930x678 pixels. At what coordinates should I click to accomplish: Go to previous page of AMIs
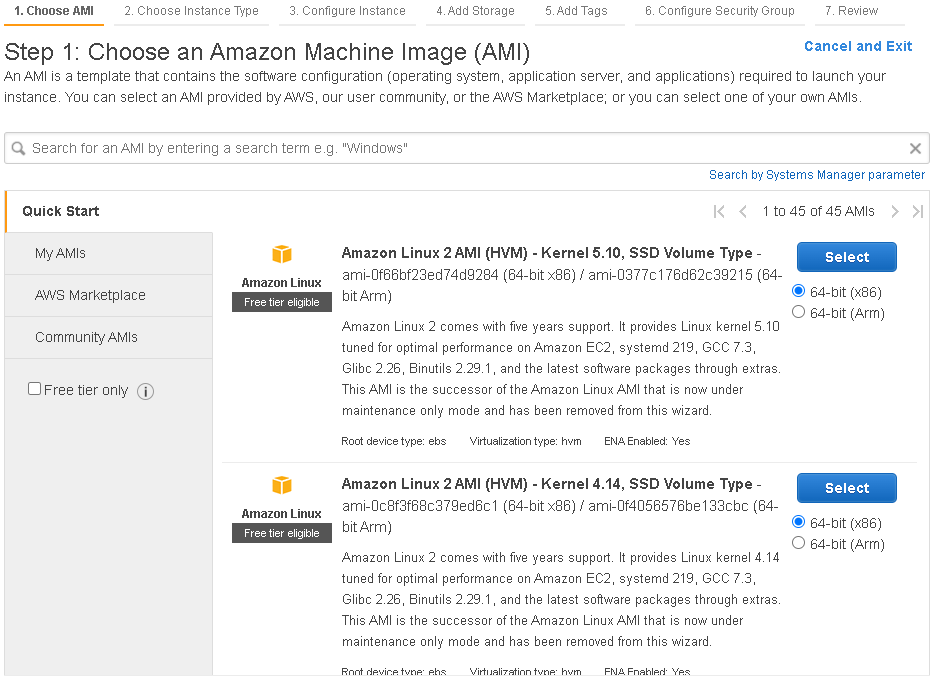pyautogui.click(x=743, y=212)
